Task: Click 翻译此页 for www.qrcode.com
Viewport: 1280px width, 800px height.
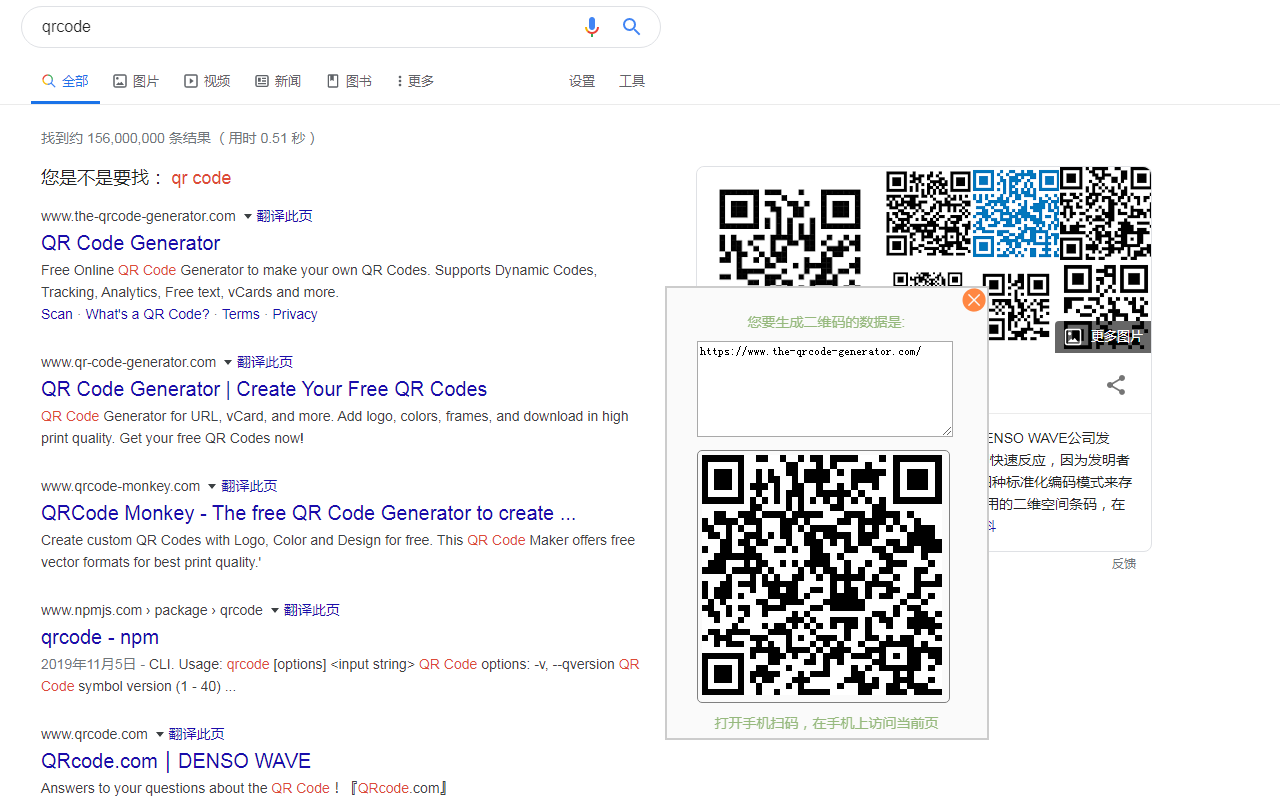Action: 196,734
